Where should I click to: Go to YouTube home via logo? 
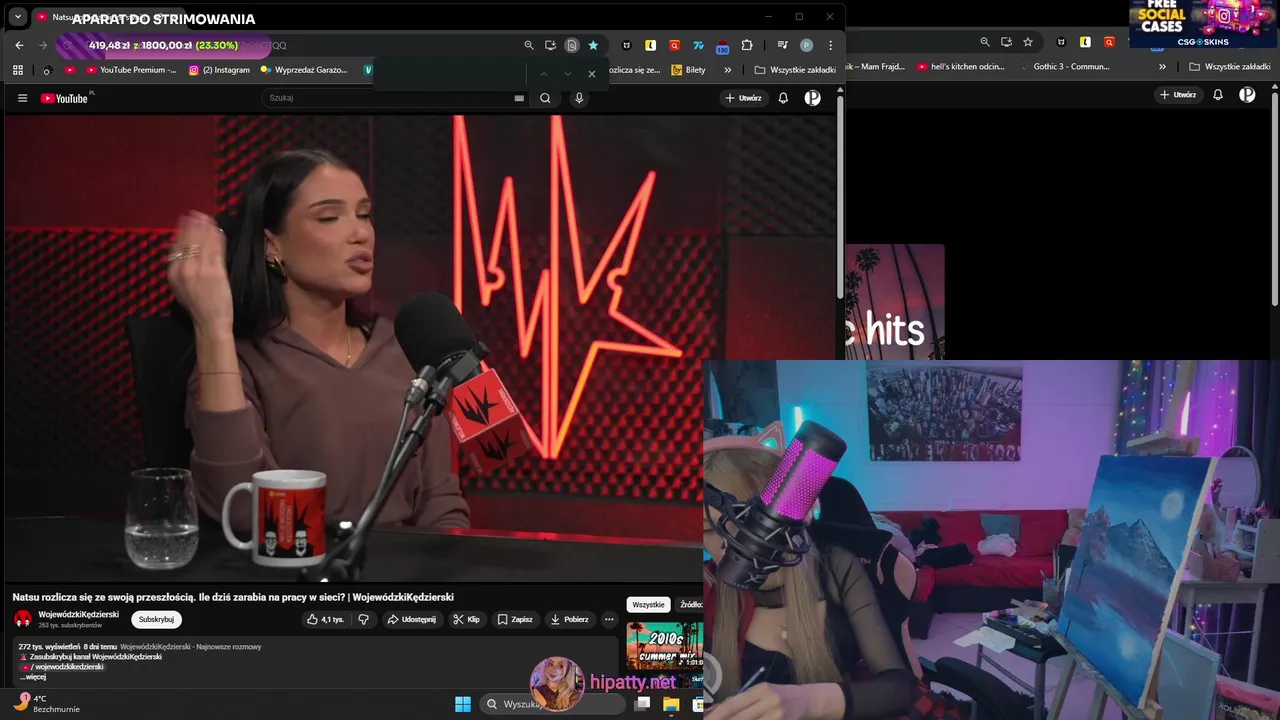(65, 98)
